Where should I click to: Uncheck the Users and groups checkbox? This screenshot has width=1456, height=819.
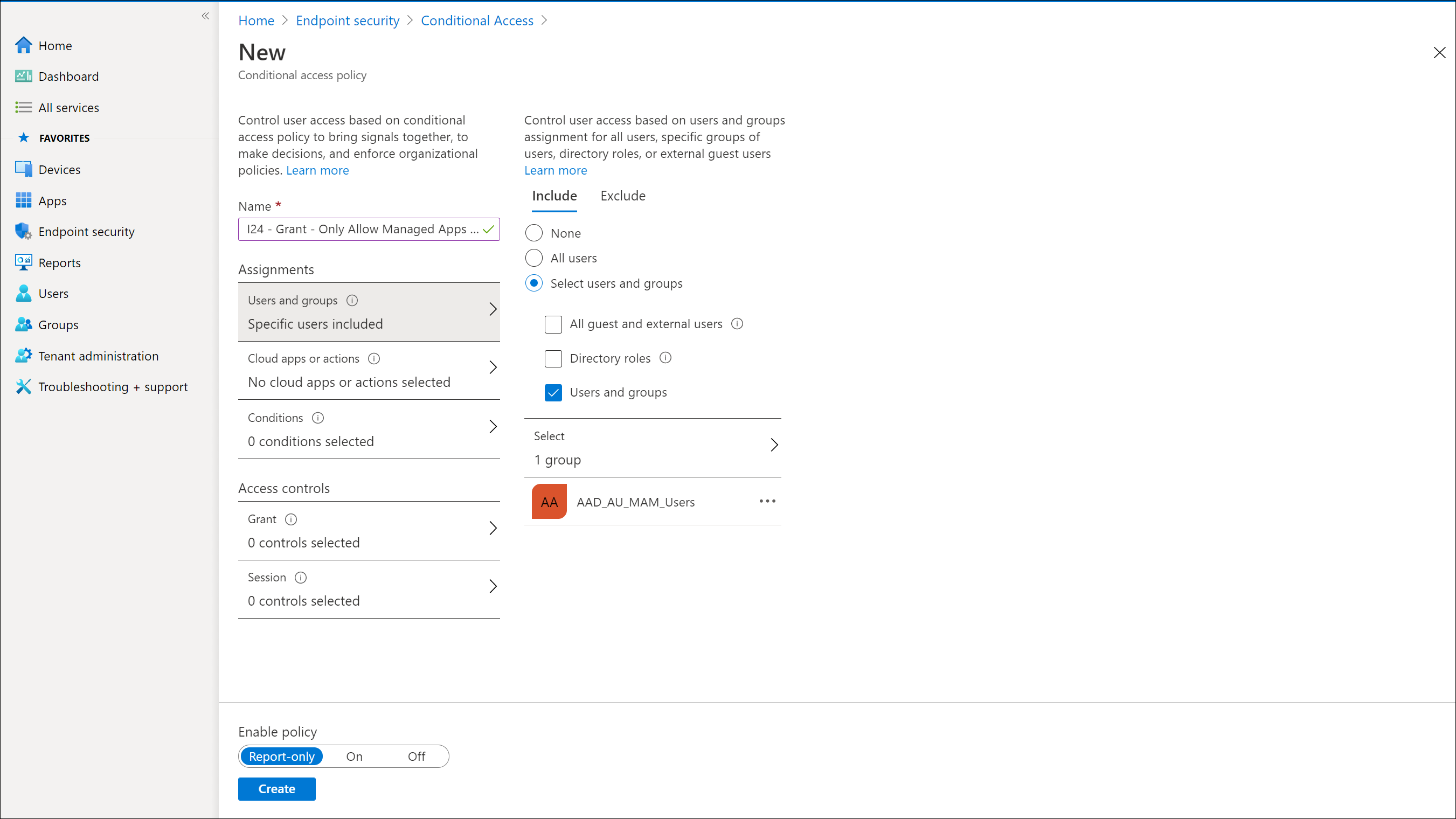[553, 392]
